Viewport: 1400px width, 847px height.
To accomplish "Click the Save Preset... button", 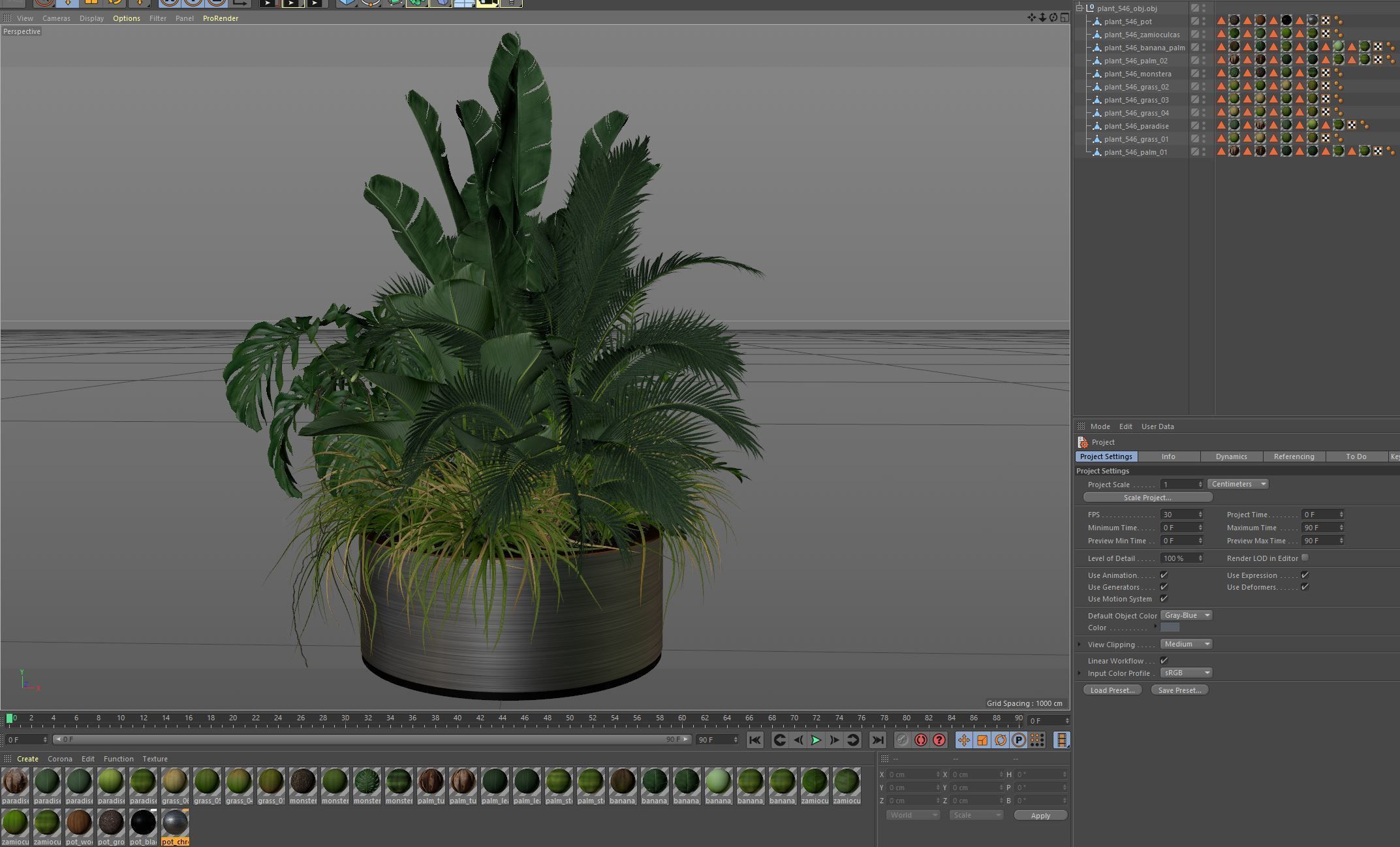I will click(x=1179, y=690).
